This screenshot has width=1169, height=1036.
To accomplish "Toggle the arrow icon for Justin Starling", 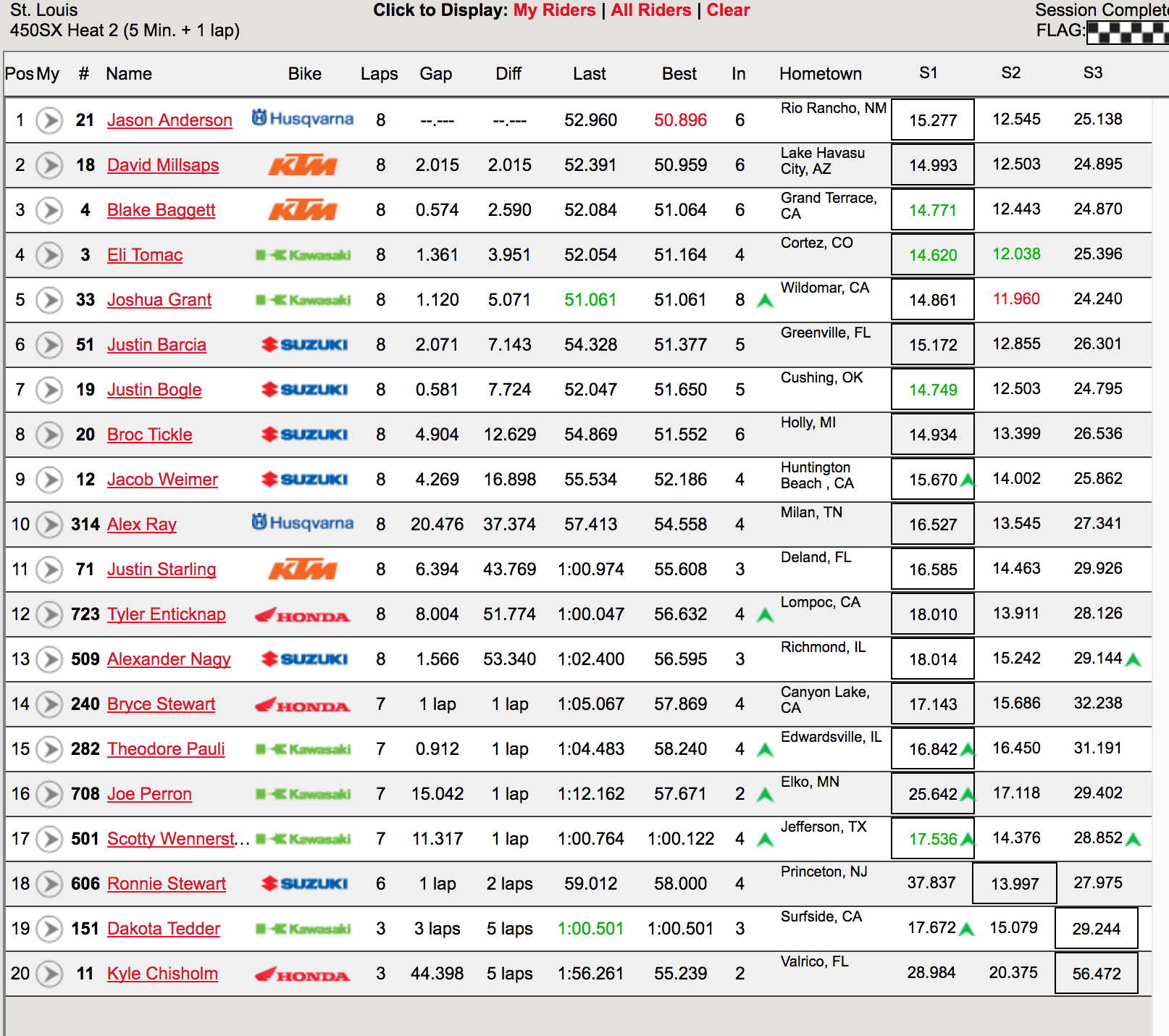I will (x=49, y=569).
